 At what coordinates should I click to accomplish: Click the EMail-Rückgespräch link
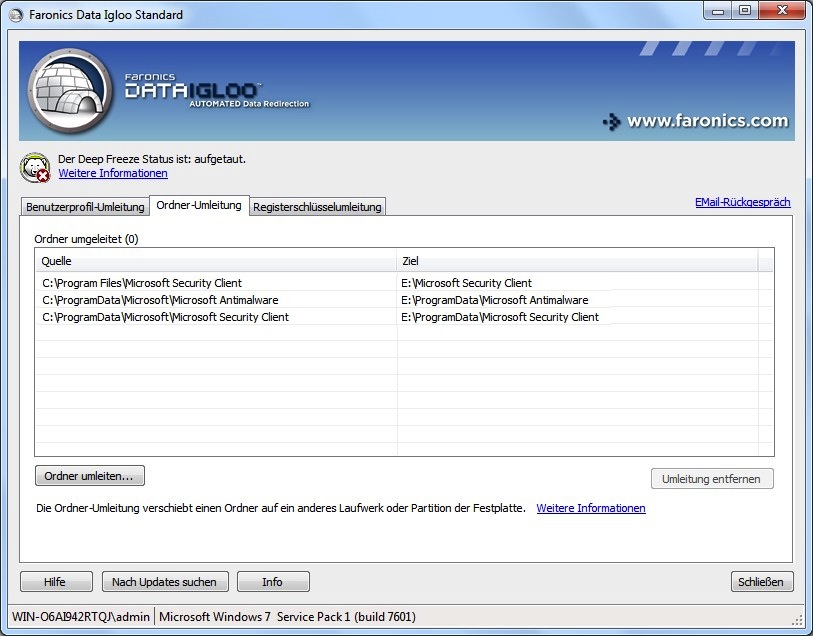click(742, 202)
